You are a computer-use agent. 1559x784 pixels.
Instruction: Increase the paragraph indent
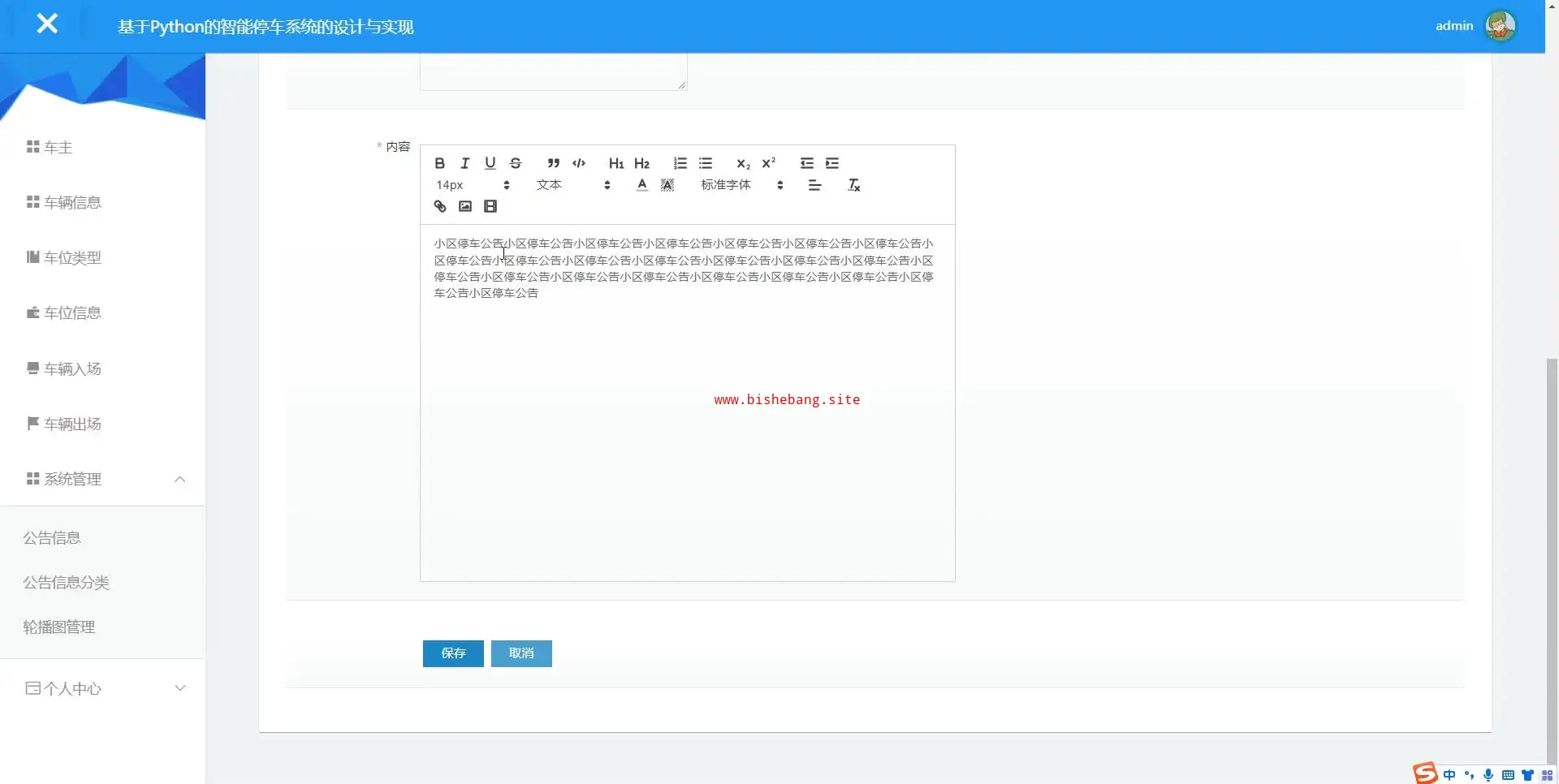pyautogui.click(x=832, y=163)
